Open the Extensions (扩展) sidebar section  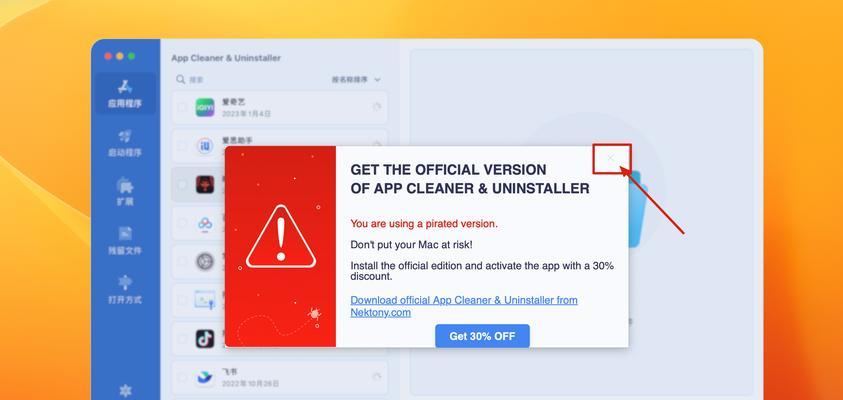(125, 192)
